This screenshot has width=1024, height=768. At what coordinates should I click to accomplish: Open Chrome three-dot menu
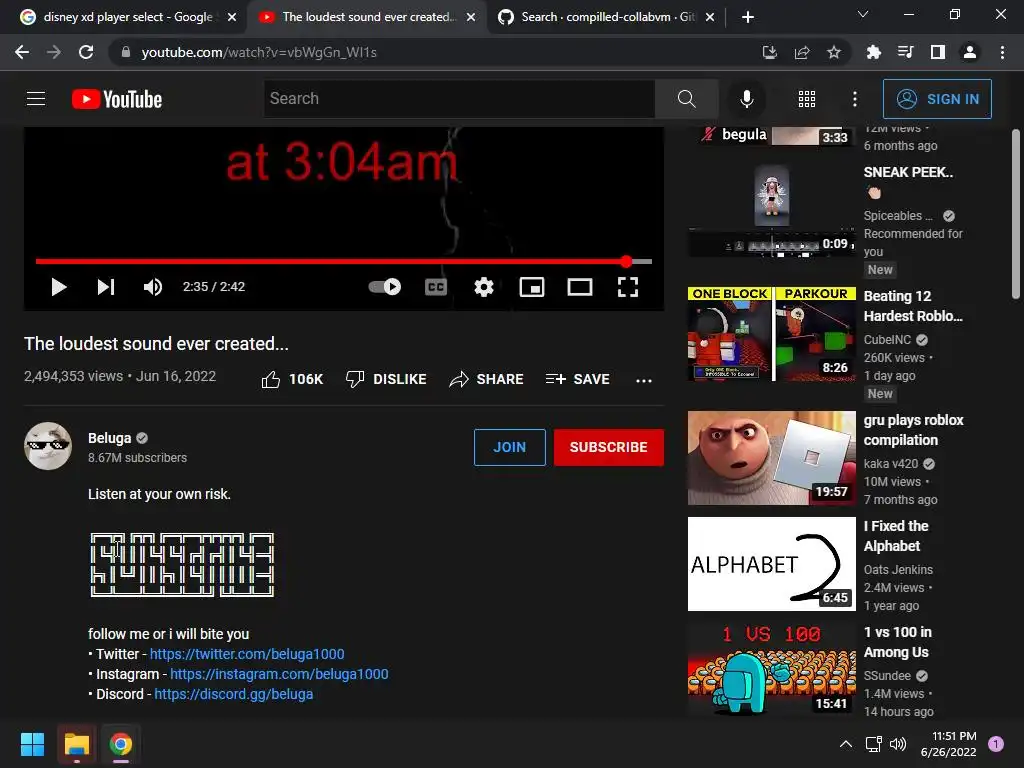click(x=1002, y=52)
